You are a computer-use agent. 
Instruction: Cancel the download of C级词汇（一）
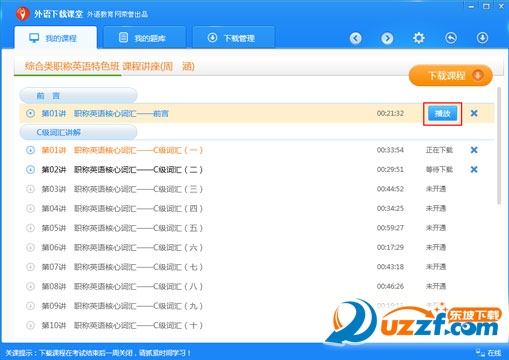click(x=474, y=150)
